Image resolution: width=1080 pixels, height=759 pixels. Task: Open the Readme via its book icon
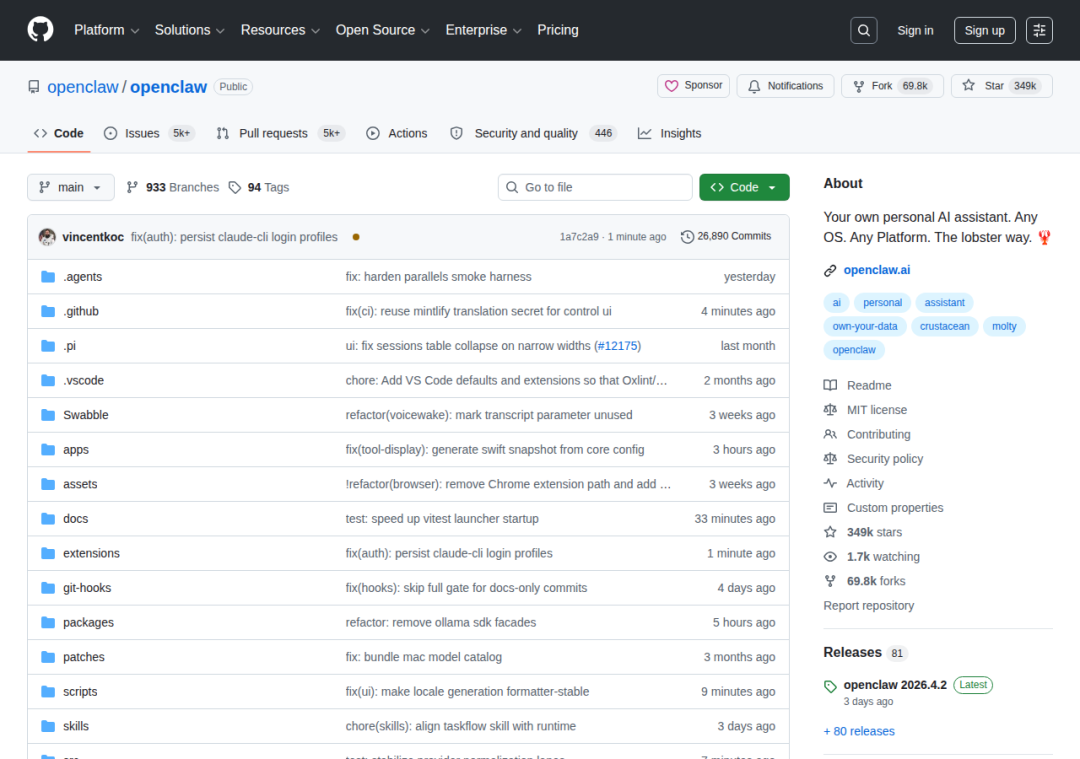tap(831, 385)
